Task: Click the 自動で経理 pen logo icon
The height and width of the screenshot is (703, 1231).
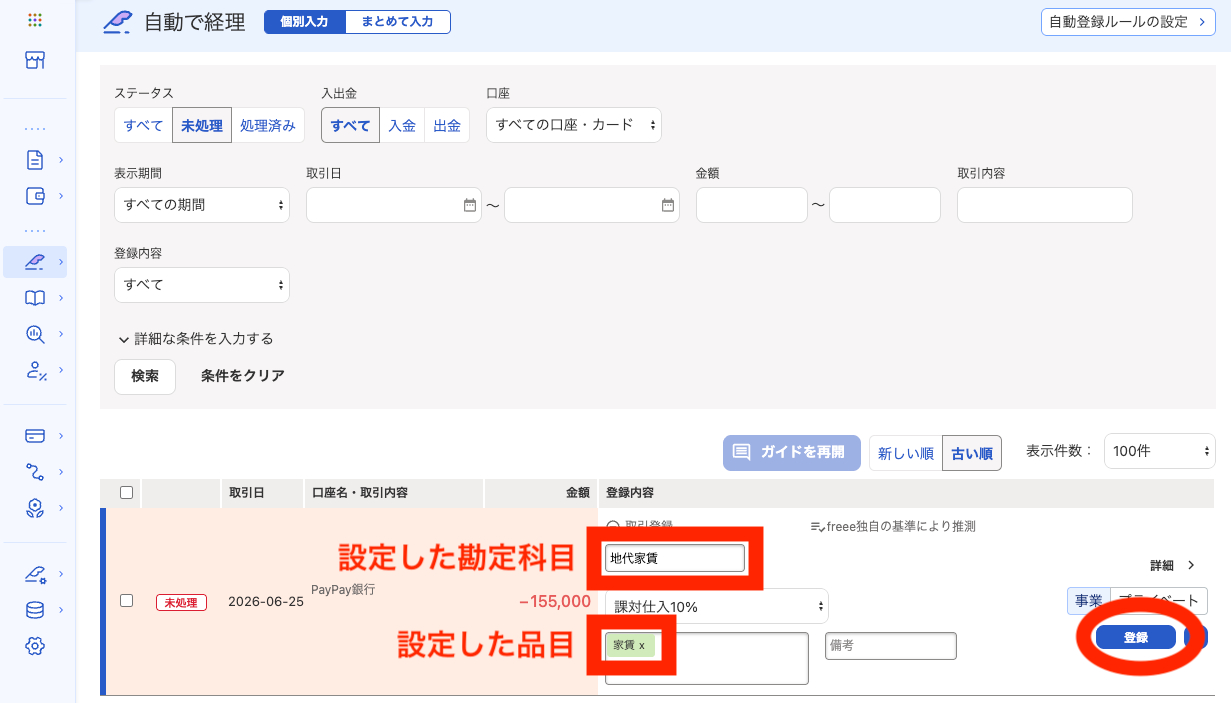Action: tap(118, 22)
